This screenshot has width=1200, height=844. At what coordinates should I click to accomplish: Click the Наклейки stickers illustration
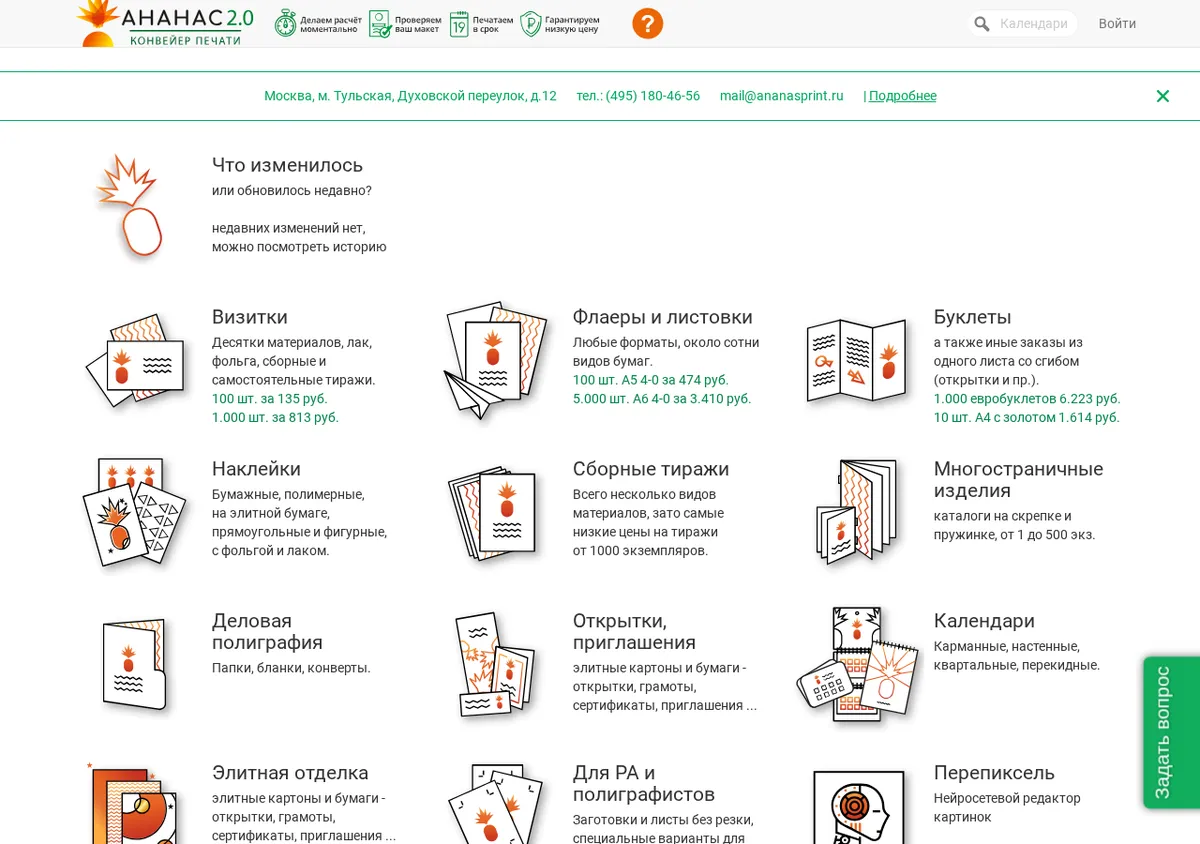tap(134, 512)
